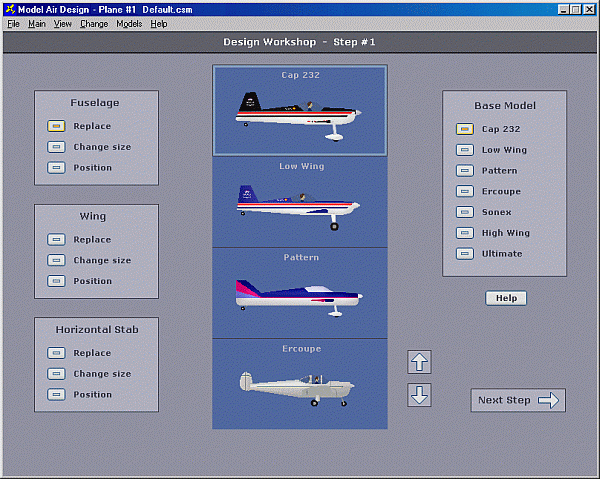Click the down arrow to browse next models
This screenshot has height=479, width=600.
click(419, 395)
